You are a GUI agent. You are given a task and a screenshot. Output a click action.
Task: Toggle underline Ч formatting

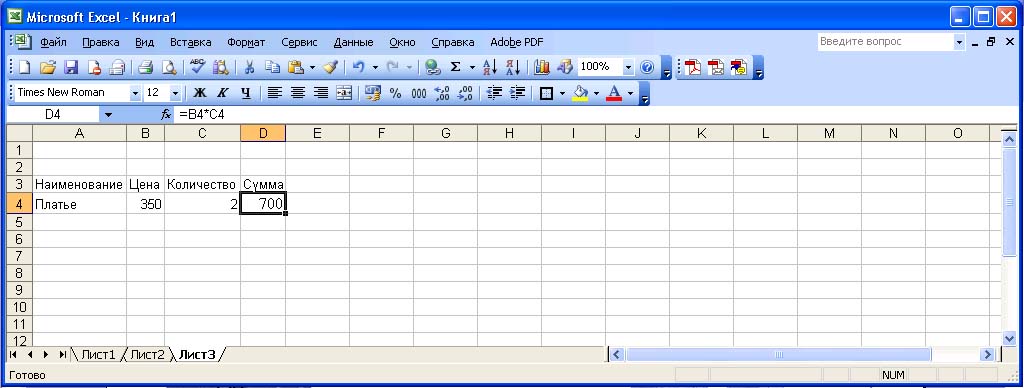click(246, 93)
